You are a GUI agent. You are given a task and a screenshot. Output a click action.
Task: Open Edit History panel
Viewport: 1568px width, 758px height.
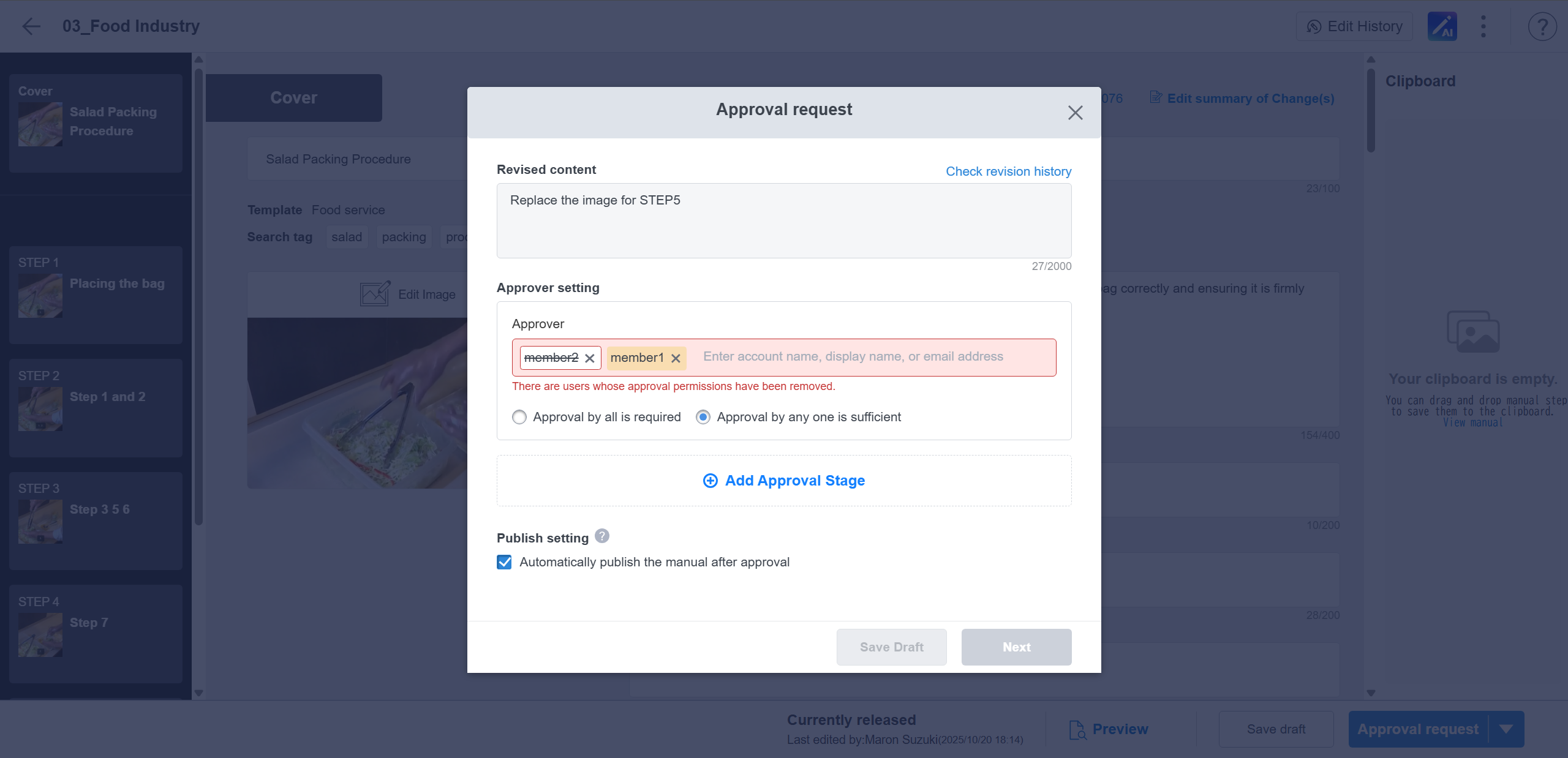coord(1354,26)
